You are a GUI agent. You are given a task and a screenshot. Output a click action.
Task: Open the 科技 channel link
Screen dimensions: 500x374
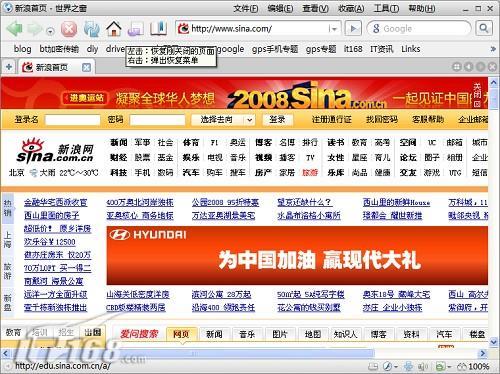[x=119, y=172]
